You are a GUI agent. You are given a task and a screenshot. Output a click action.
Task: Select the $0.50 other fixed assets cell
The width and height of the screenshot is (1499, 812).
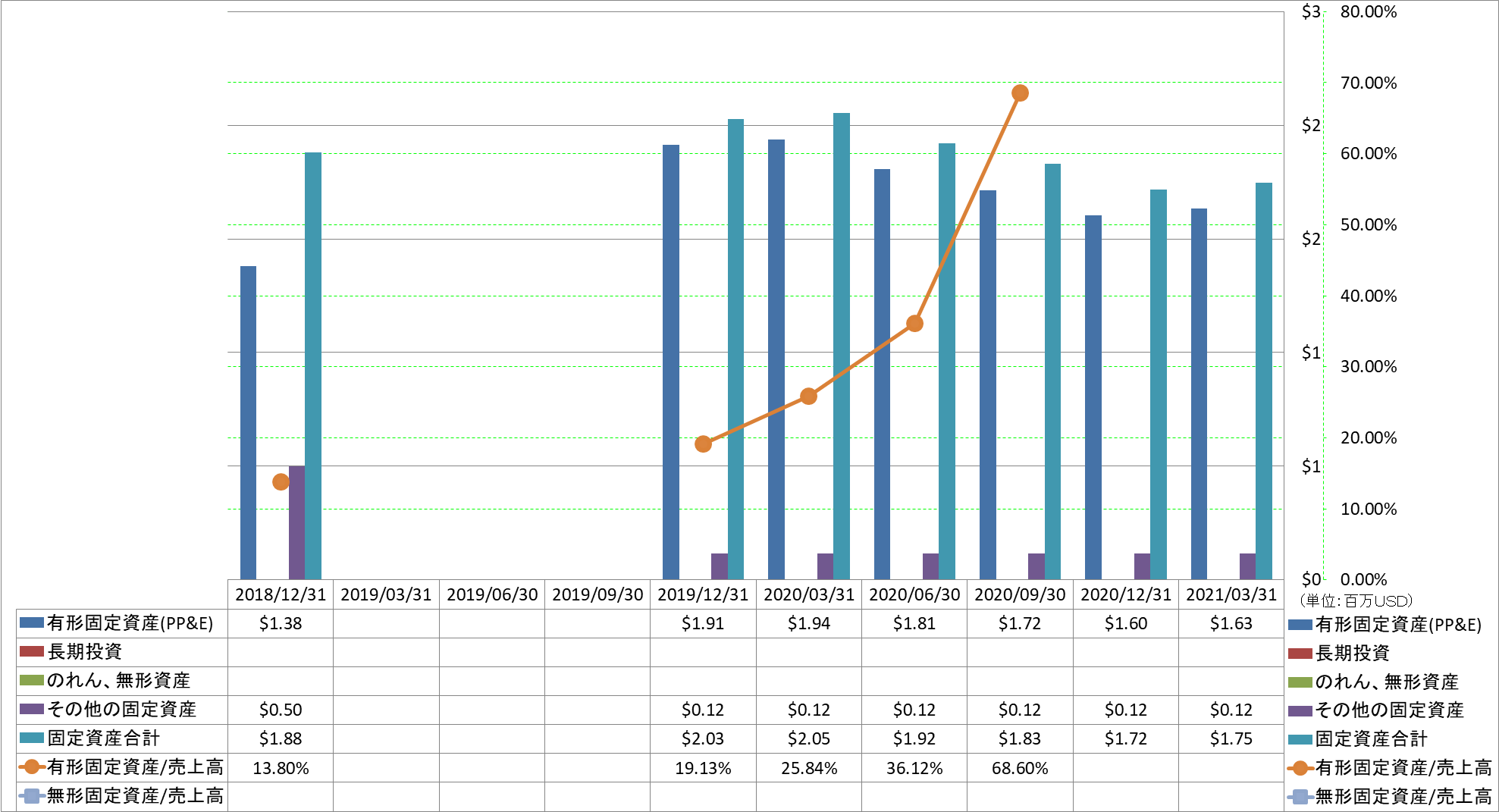pyautogui.click(x=281, y=710)
